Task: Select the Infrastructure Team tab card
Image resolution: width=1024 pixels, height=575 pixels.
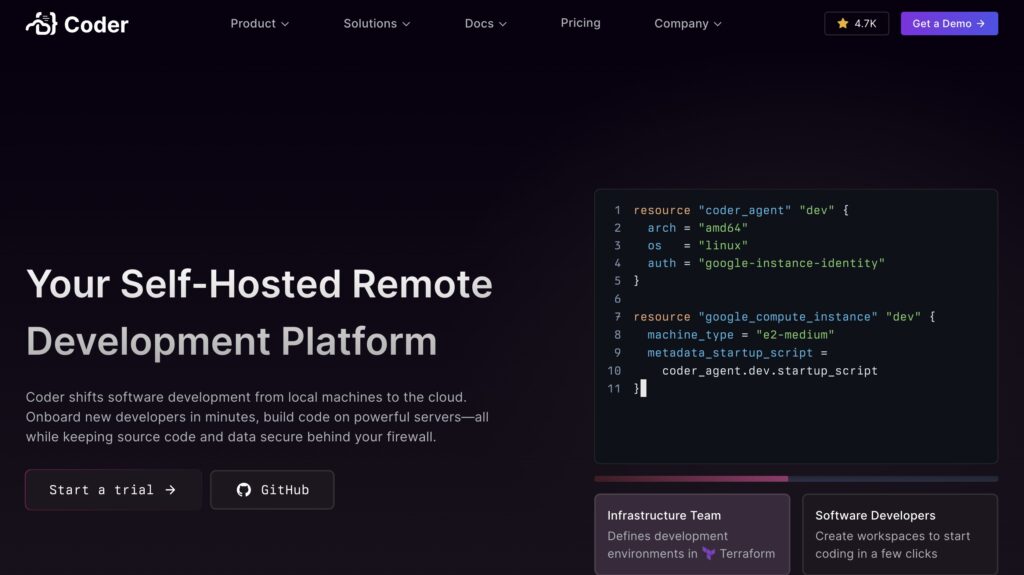Action: click(x=691, y=534)
